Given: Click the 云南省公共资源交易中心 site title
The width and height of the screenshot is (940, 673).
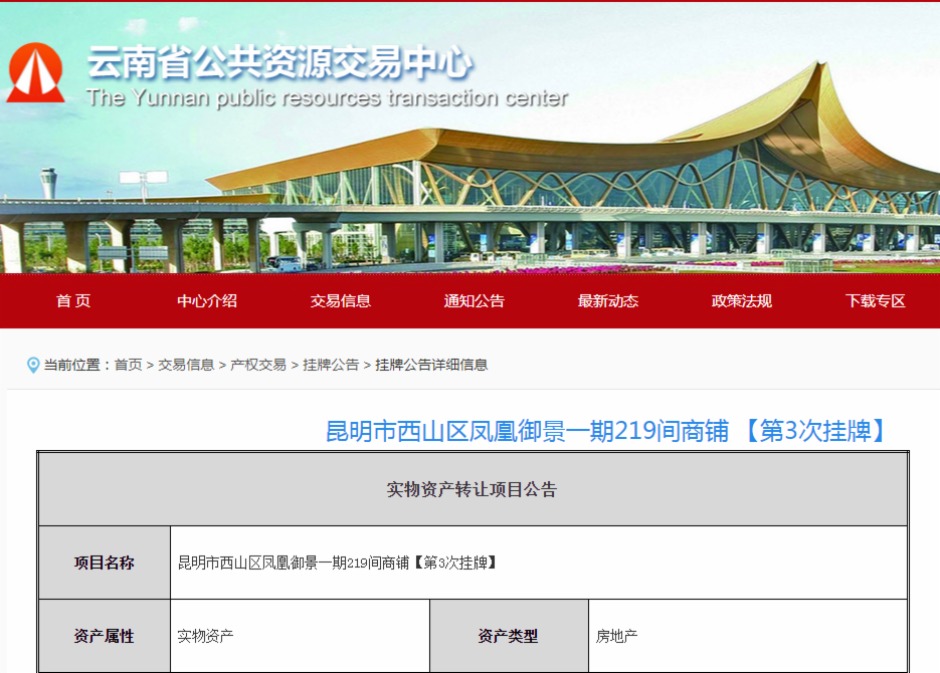Looking at the screenshot, I should 279,64.
